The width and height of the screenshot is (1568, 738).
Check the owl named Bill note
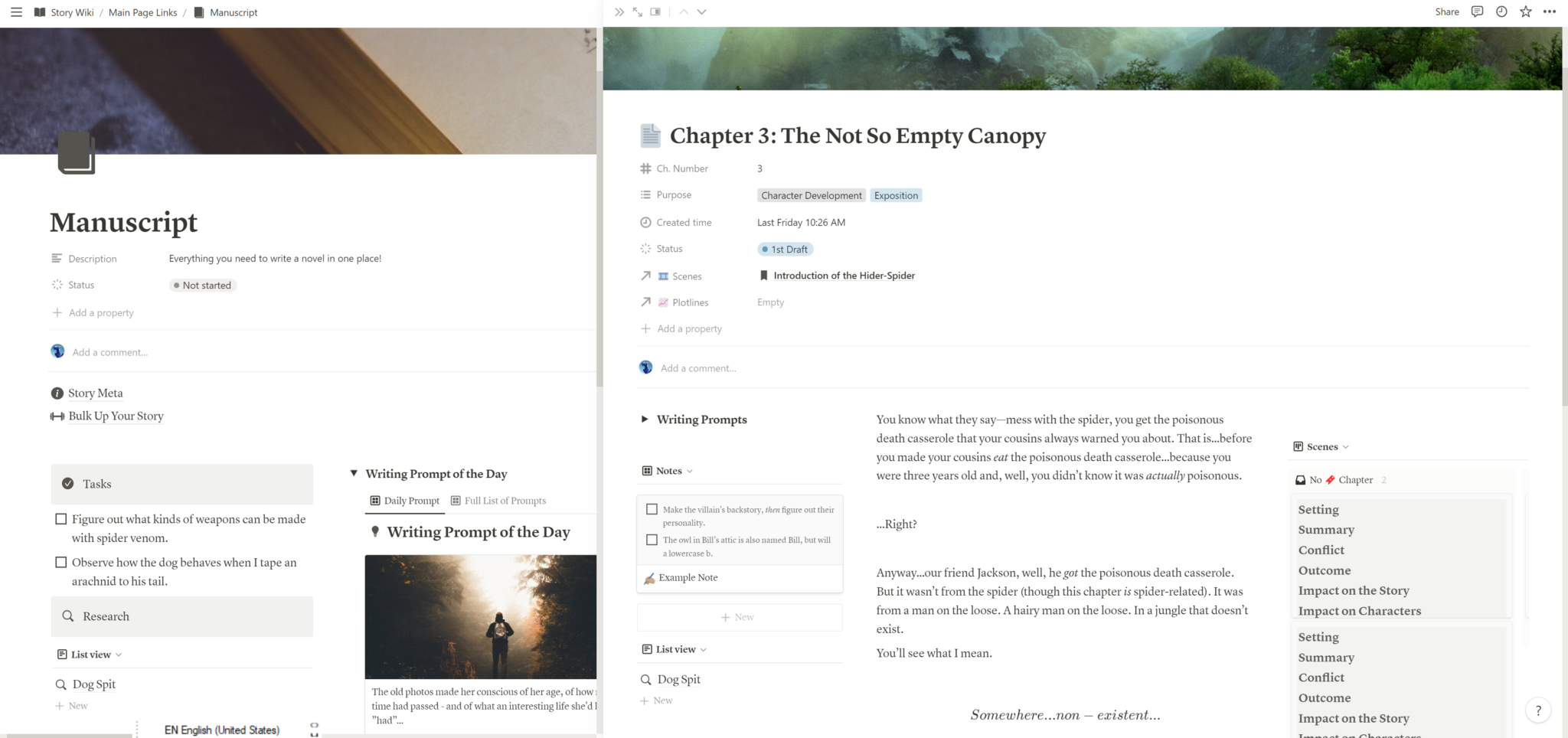(652, 540)
